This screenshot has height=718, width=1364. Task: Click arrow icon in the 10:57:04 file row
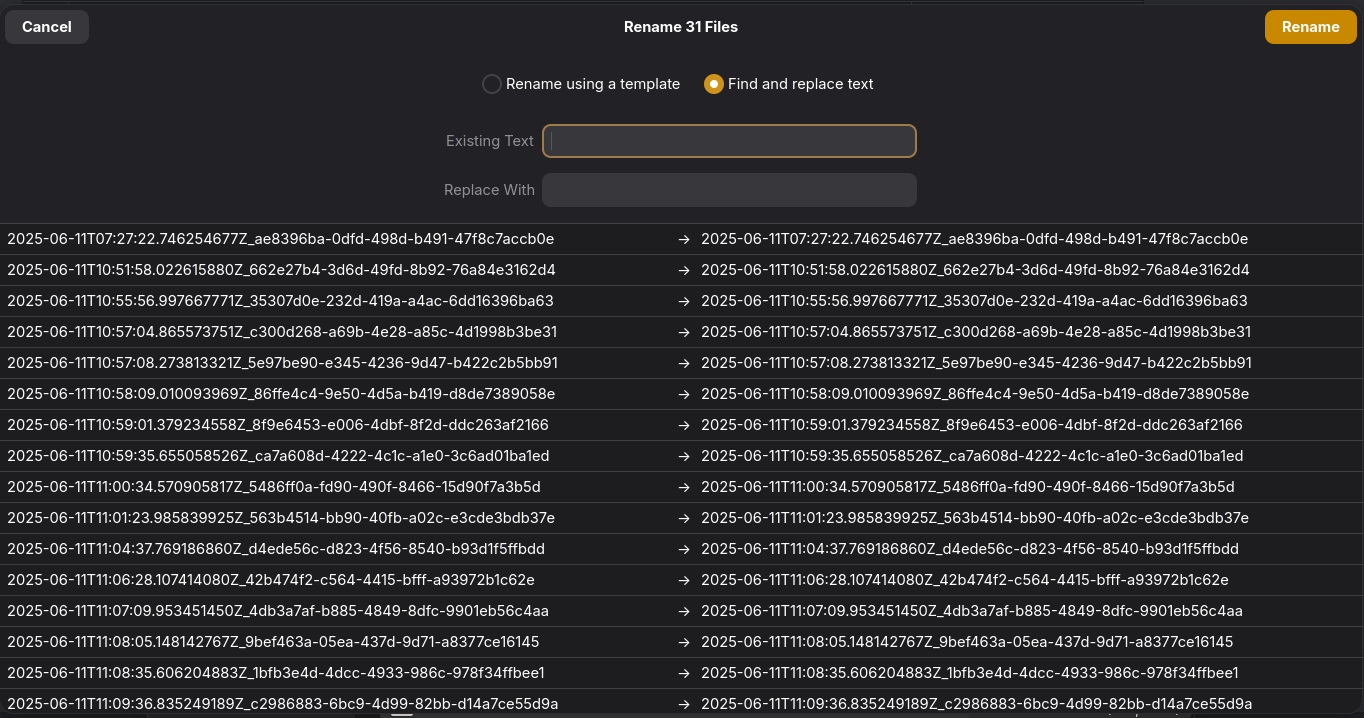pyautogui.click(x=684, y=332)
